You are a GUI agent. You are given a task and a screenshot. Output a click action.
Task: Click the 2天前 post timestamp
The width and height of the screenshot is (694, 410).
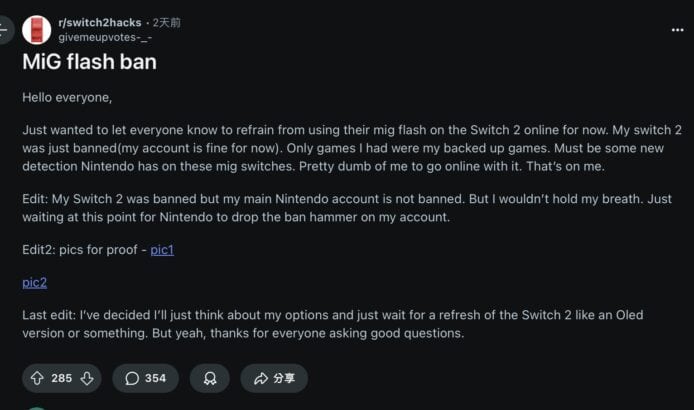[x=167, y=22]
